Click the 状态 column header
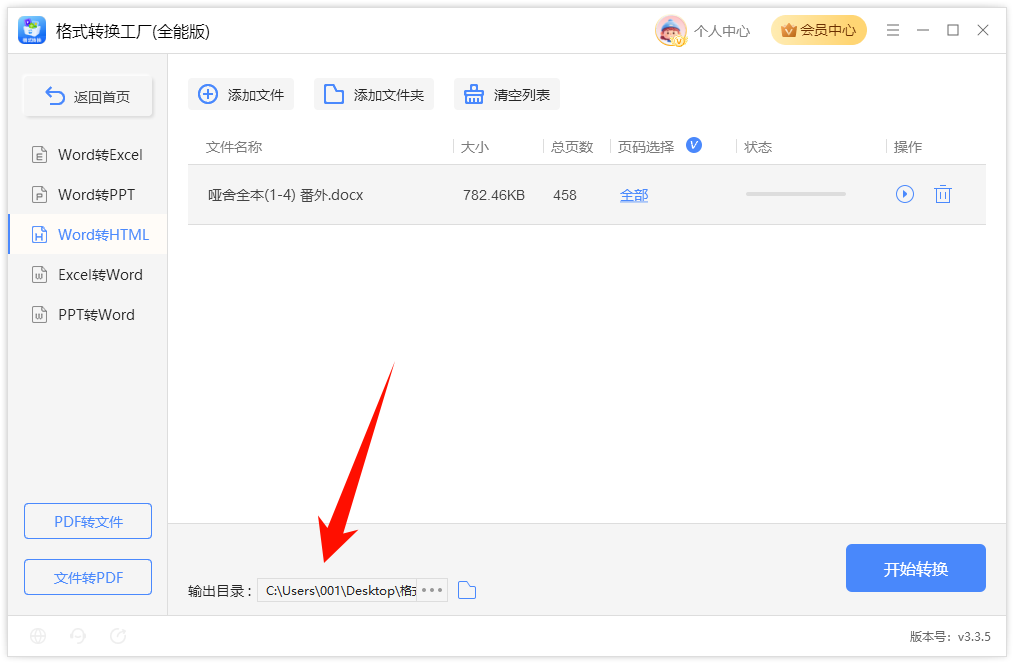1014x664 pixels. (x=758, y=147)
